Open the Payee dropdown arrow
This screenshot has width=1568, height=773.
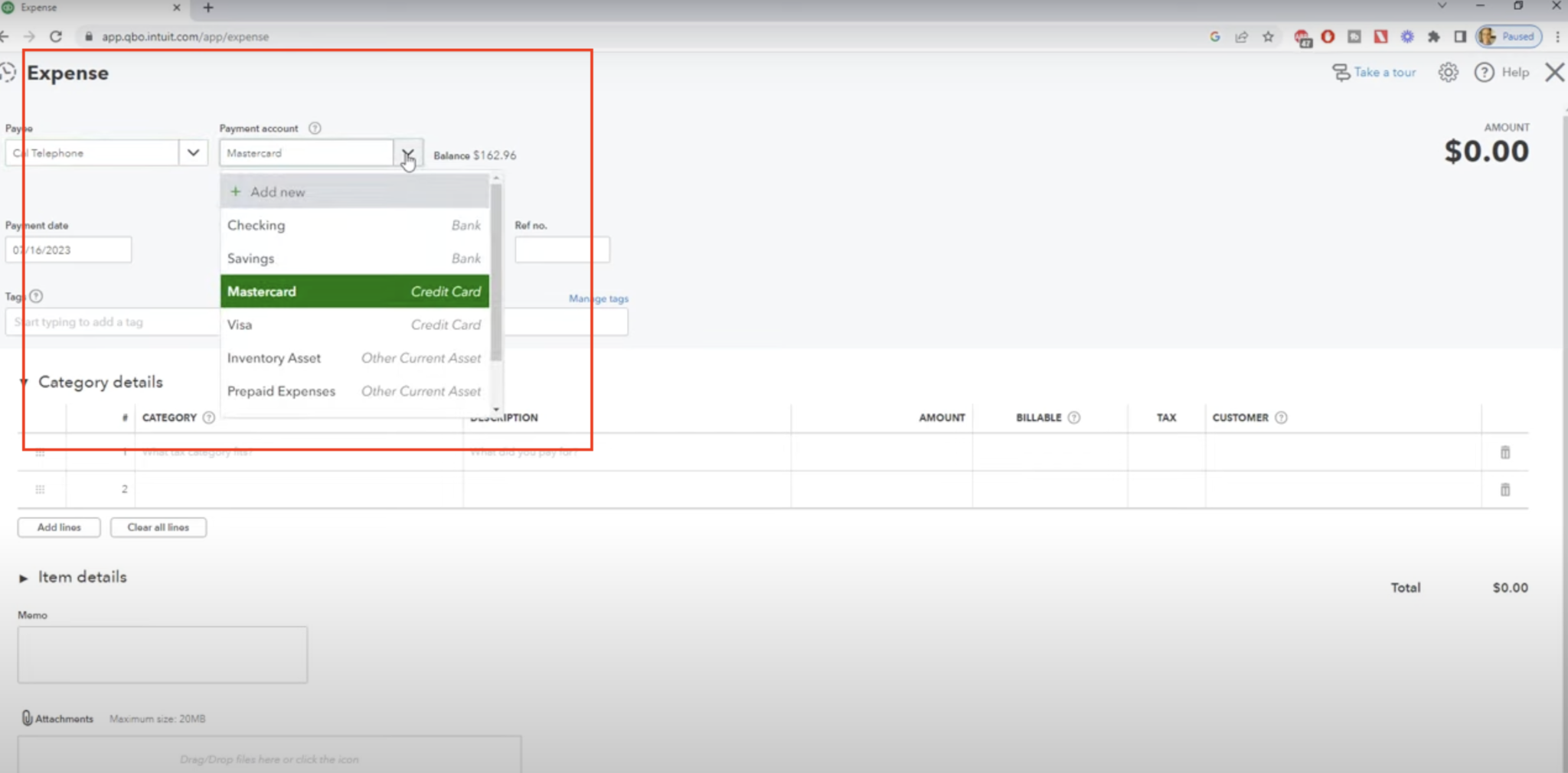coord(193,152)
